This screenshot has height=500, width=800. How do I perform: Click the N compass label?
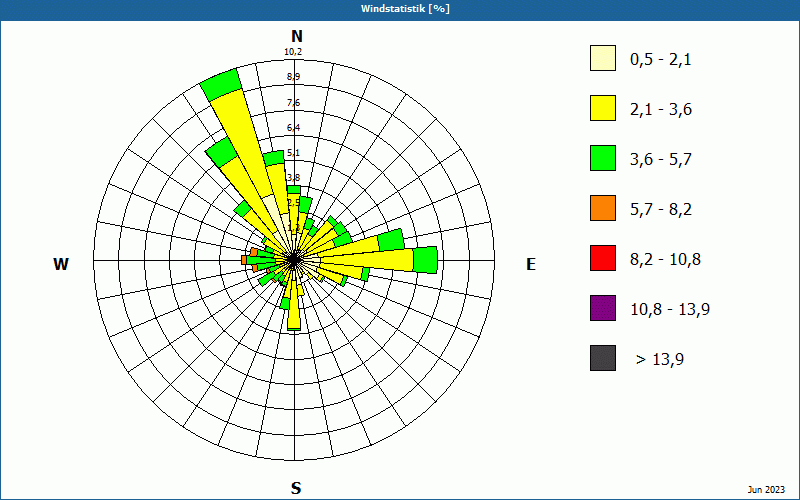(297, 36)
